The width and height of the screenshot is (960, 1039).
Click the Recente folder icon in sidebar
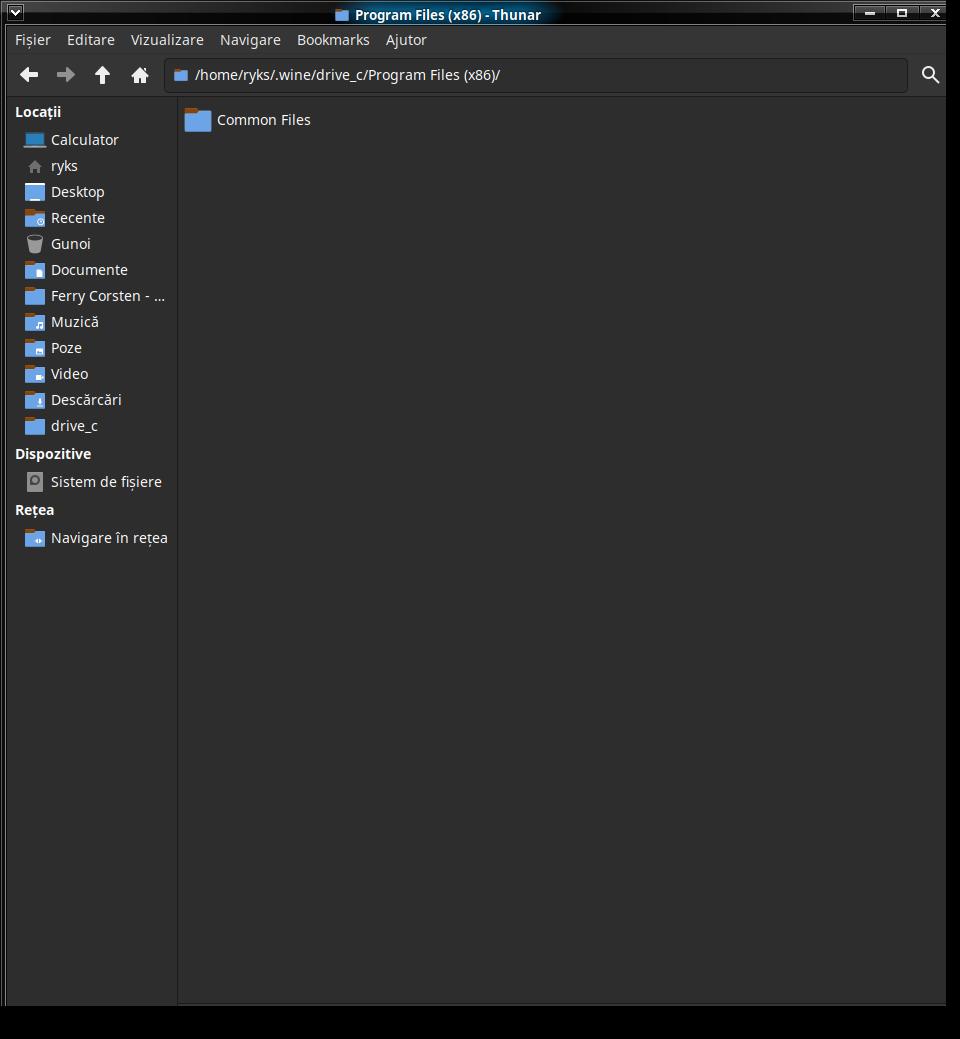pyautogui.click(x=34, y=218)
